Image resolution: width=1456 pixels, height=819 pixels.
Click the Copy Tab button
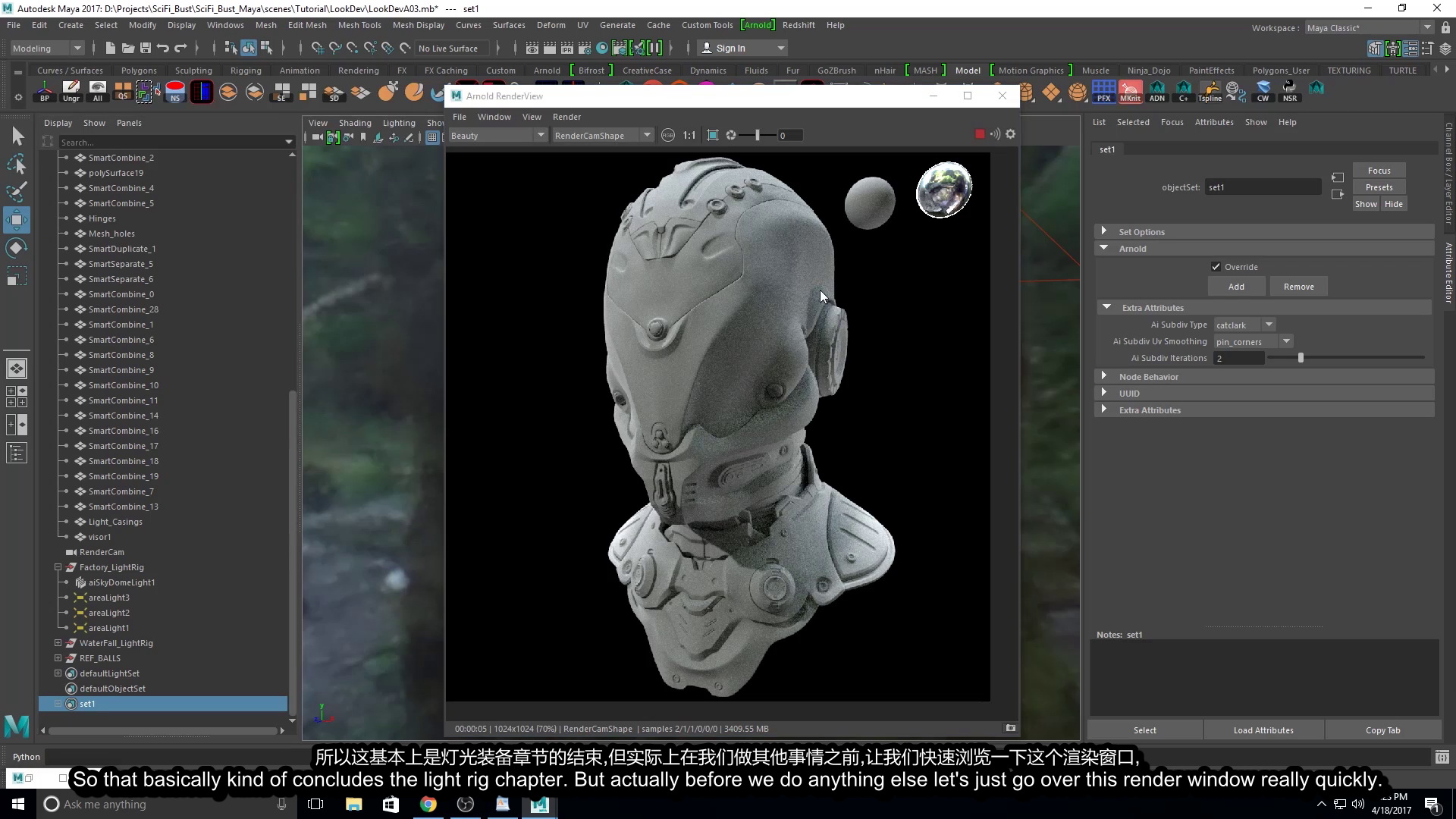pyautogui.click(x=1382, y=730)
